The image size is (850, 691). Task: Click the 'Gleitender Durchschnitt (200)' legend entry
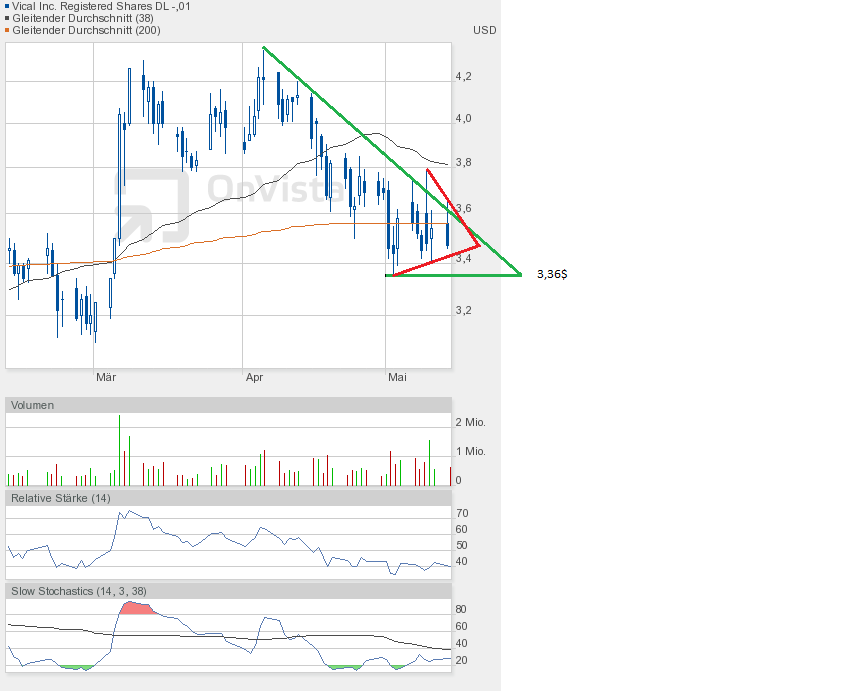click(x=86, y=30)
